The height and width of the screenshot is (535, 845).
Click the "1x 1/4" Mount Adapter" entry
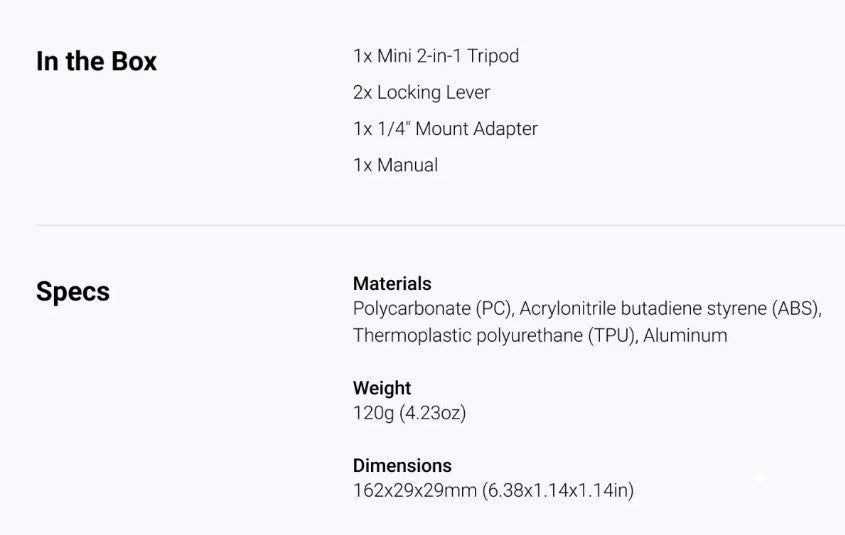click(445, 129)
